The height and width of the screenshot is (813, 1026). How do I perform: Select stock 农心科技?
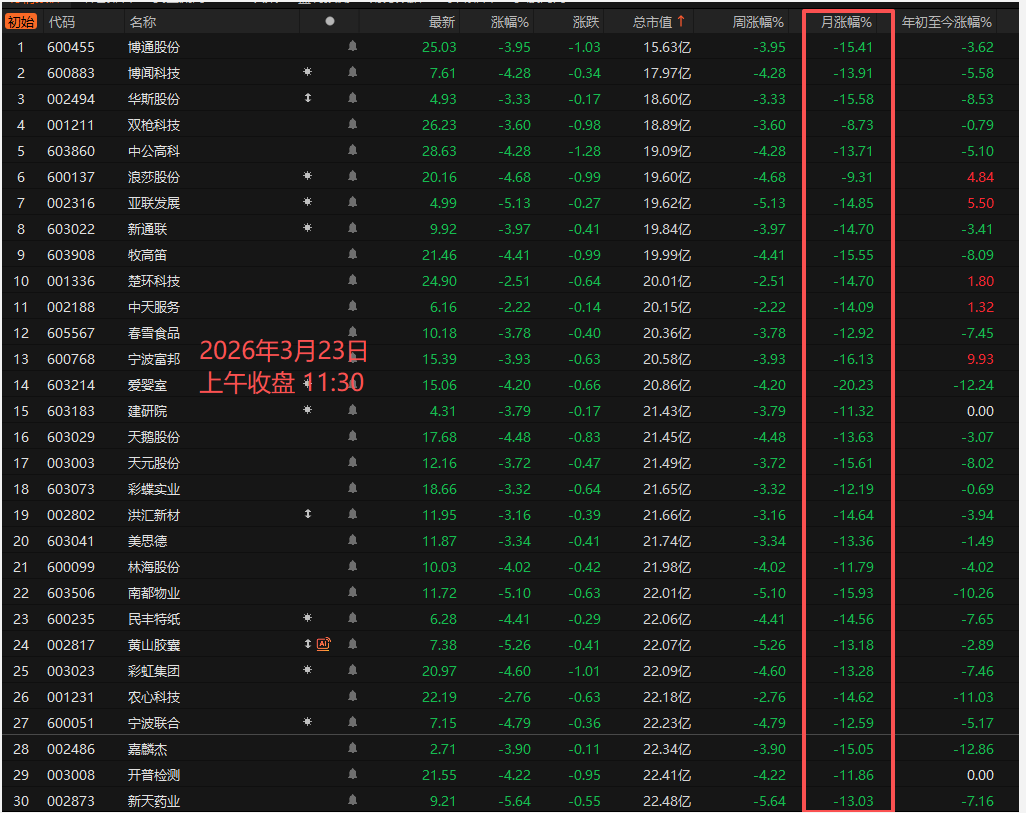(154, 697)
